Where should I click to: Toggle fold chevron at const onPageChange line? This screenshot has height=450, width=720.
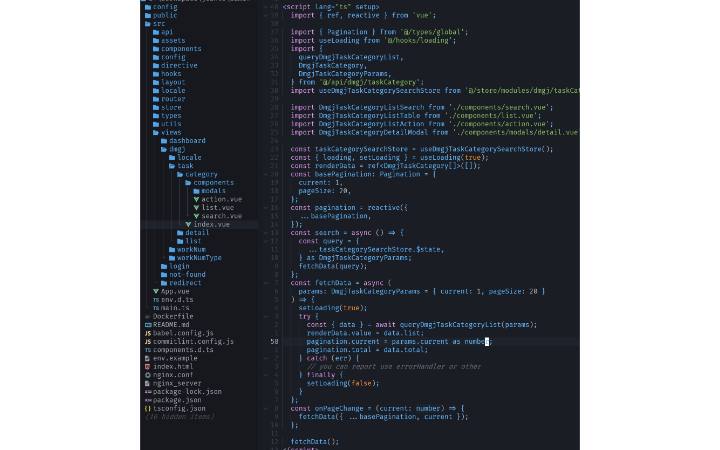pyautogui.click(x=265, y=408)
